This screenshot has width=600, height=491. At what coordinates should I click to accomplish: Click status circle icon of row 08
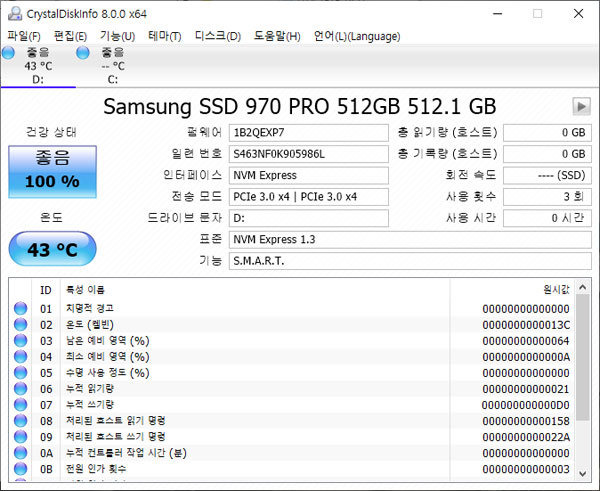click(x=21, y=421)
